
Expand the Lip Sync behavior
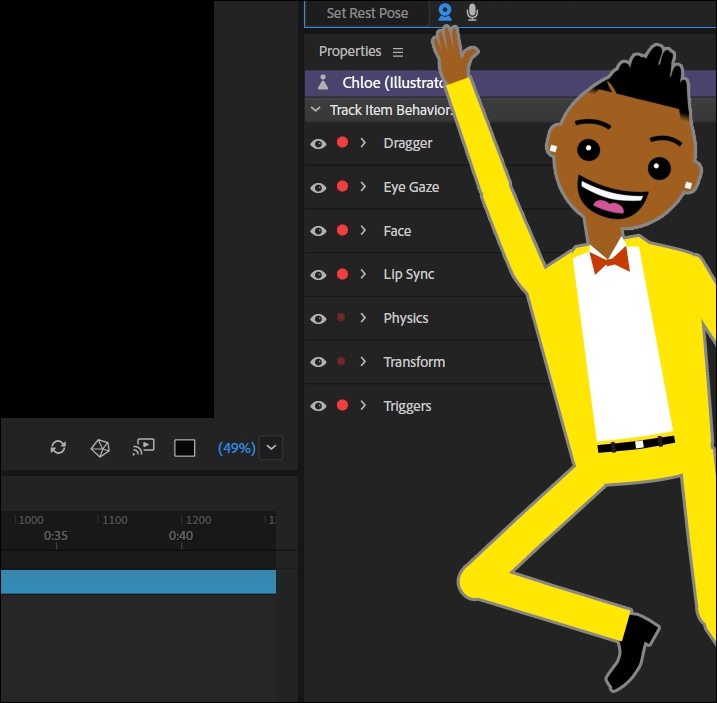(363, 274)
